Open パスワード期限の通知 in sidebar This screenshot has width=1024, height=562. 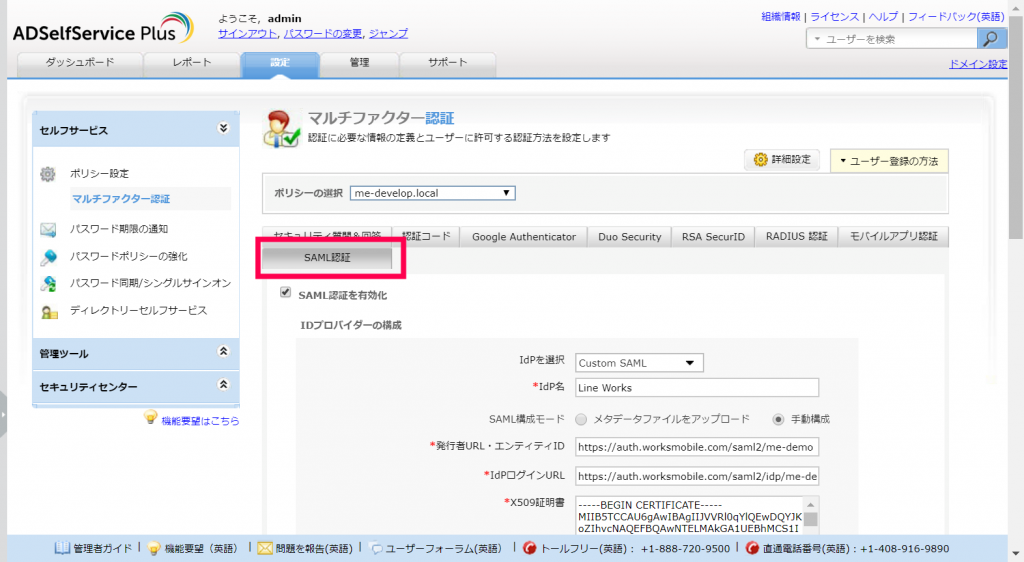(x=119, y=229)
